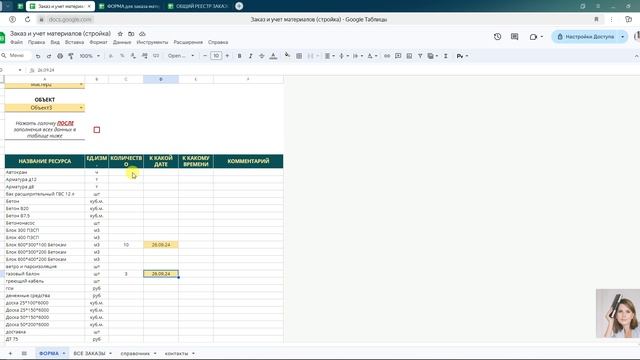The image size is (640, 360).
Task: Activate the paint format tool
Action: tap(71, 56)
